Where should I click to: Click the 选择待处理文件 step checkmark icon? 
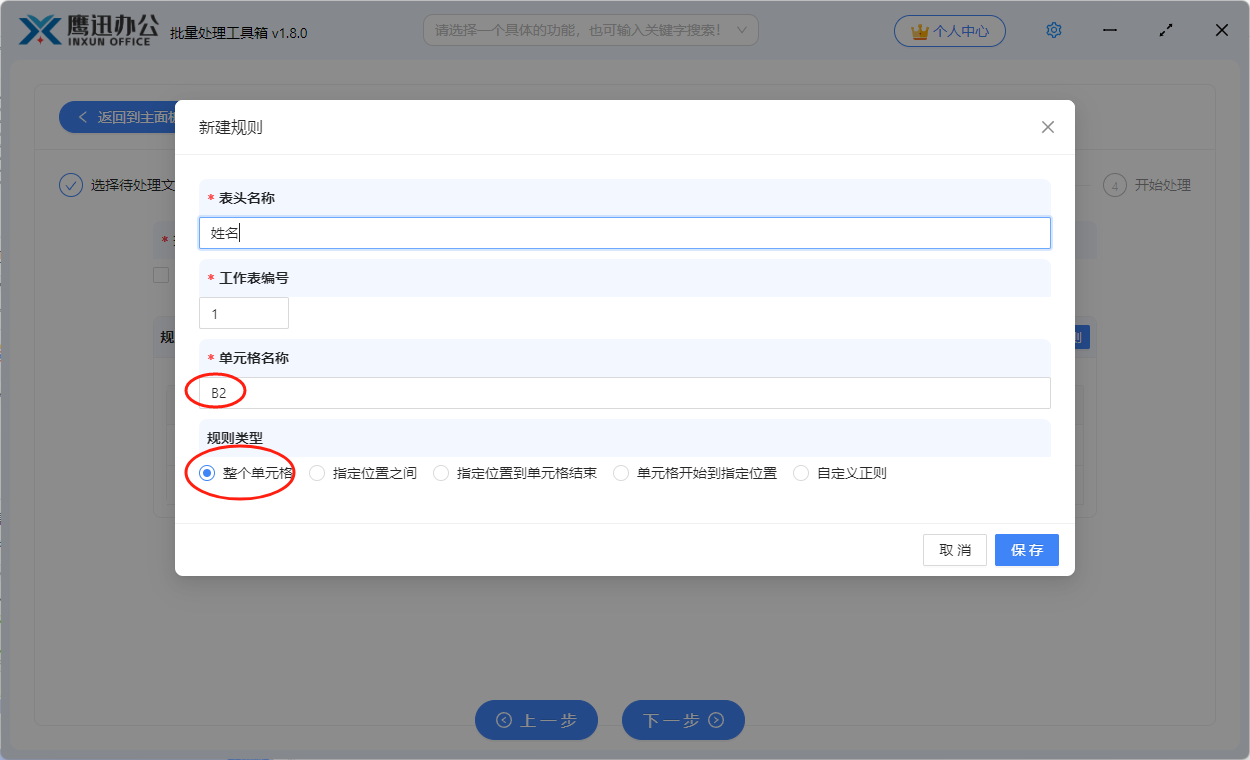pyautogui.click(x=71, y=185)
